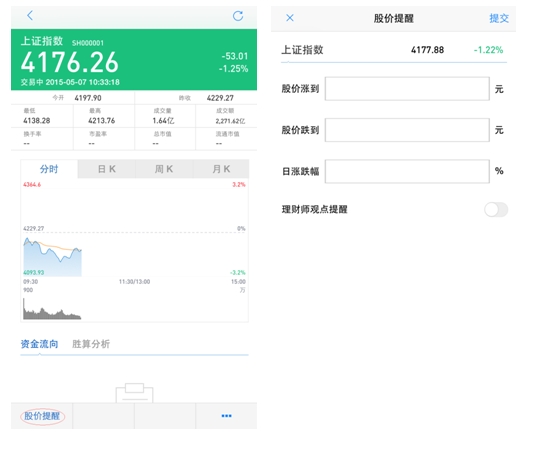Tap the volume bar chart
538x449 pixels.
(134, 306)
